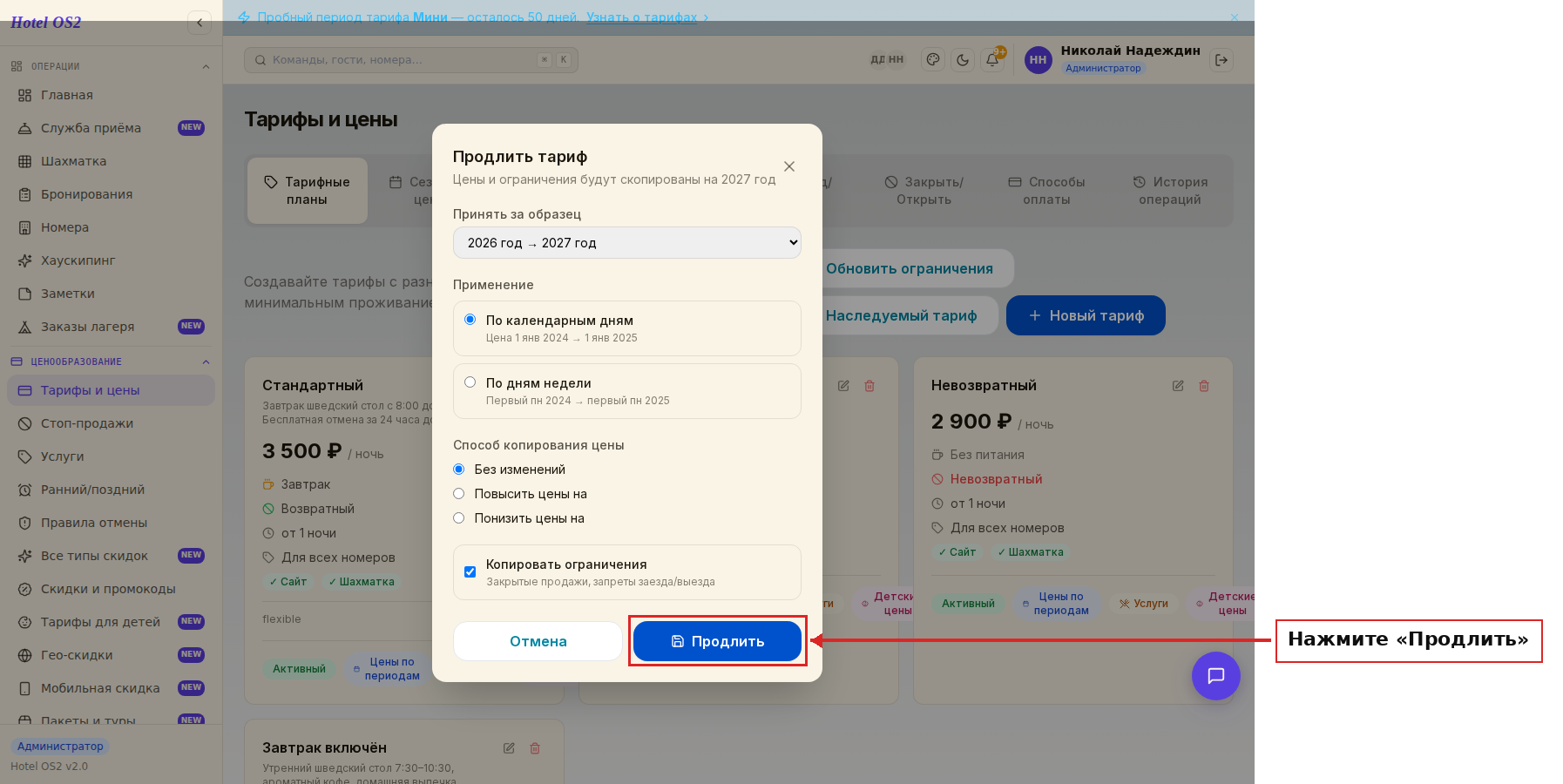
Task: Choose Без изменений price option
Action: (x=459, y=470)
